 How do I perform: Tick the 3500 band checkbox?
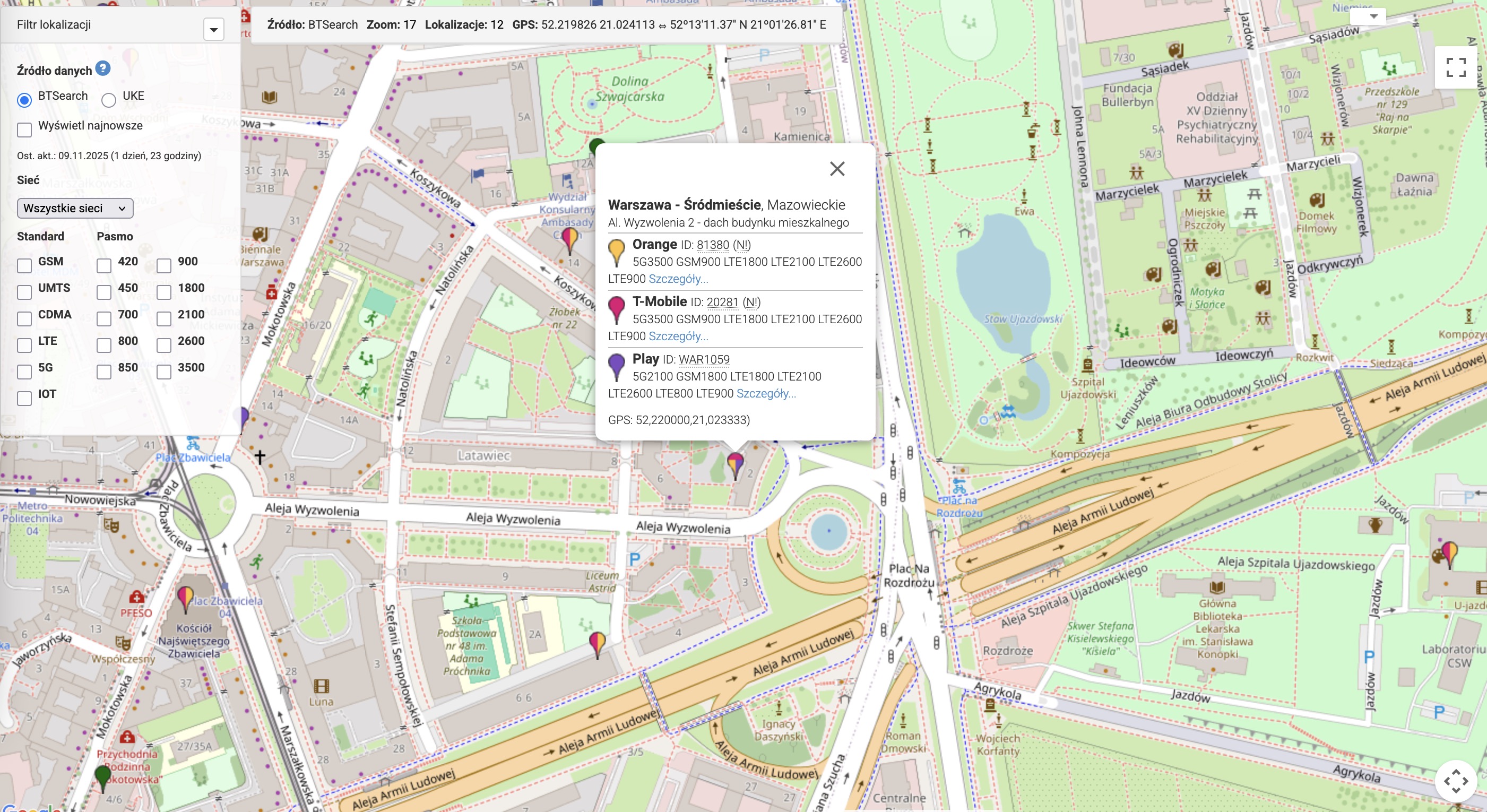164,372
